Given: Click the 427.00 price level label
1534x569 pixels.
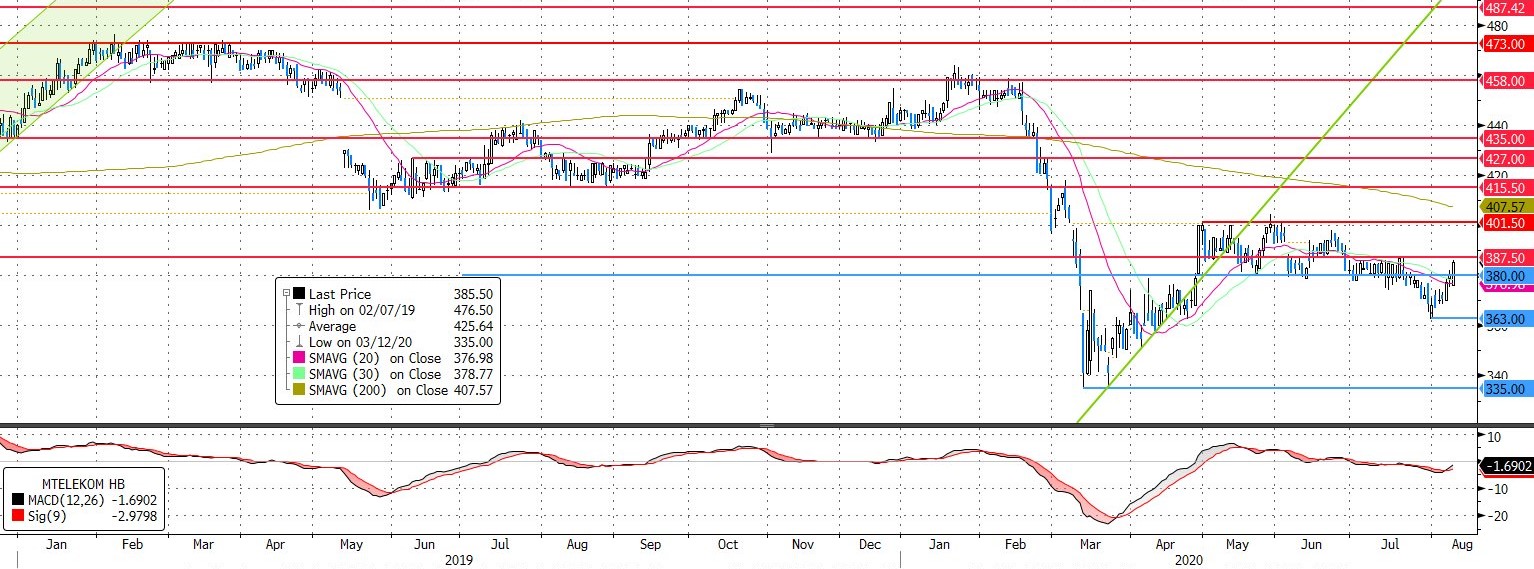Looking at the screenshot, I should pyautogui.click(x=1506, y=159).
